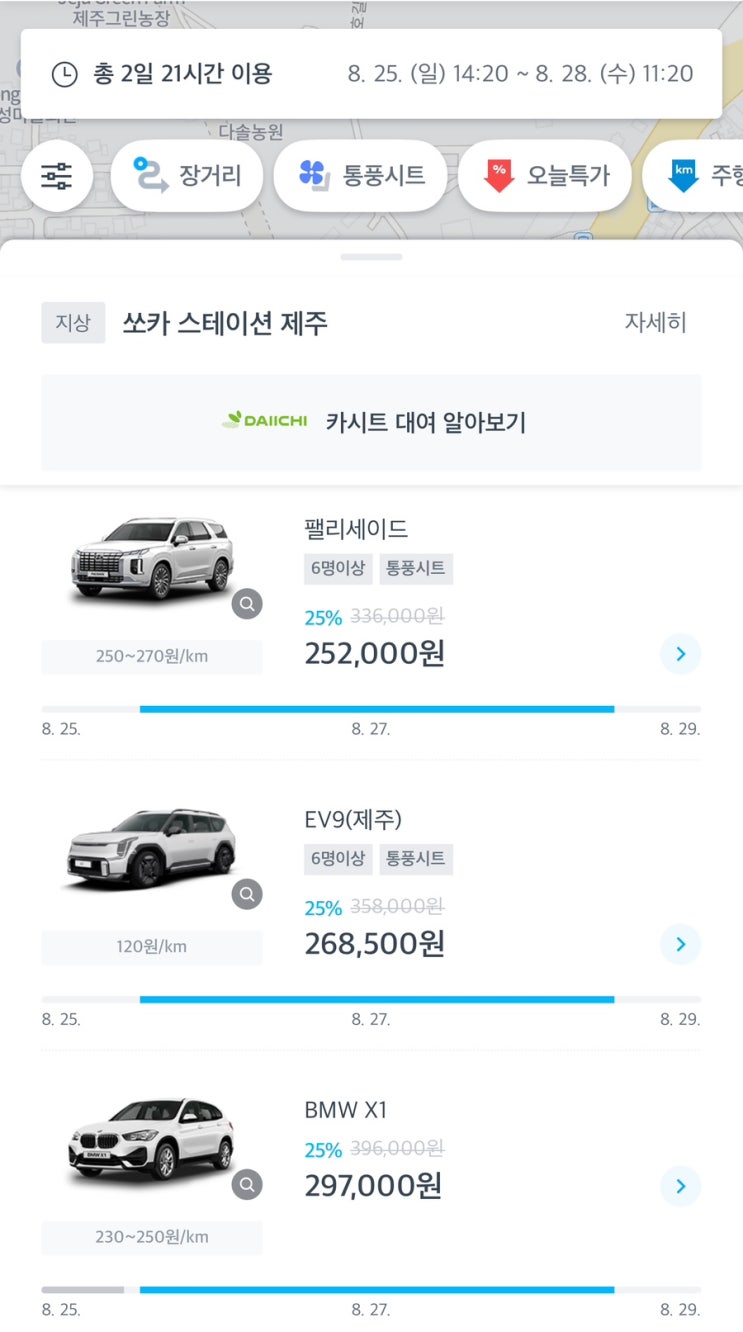Click the clock icon in usage time bar
This screenshot has width=743, height=1332.
tap(64, 74)
